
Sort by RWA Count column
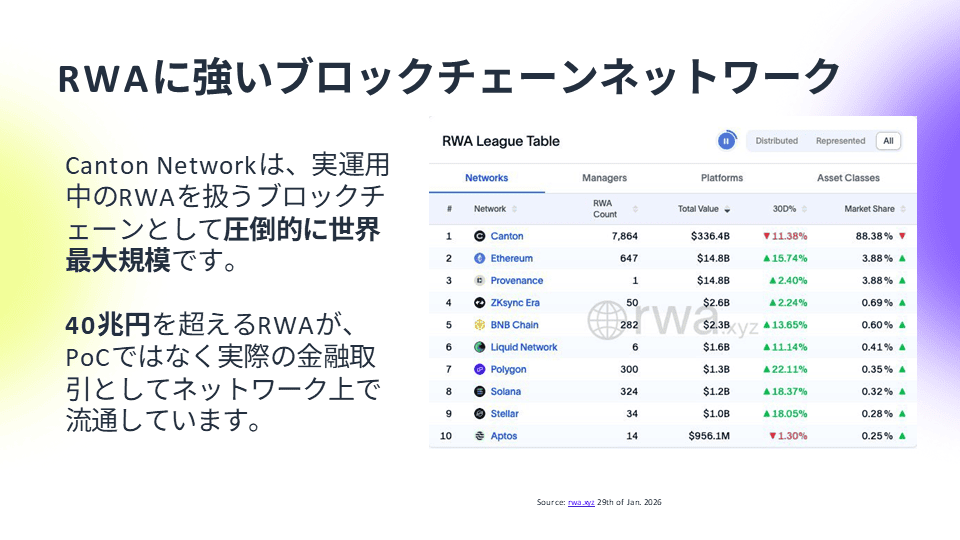tap(607, 209)
